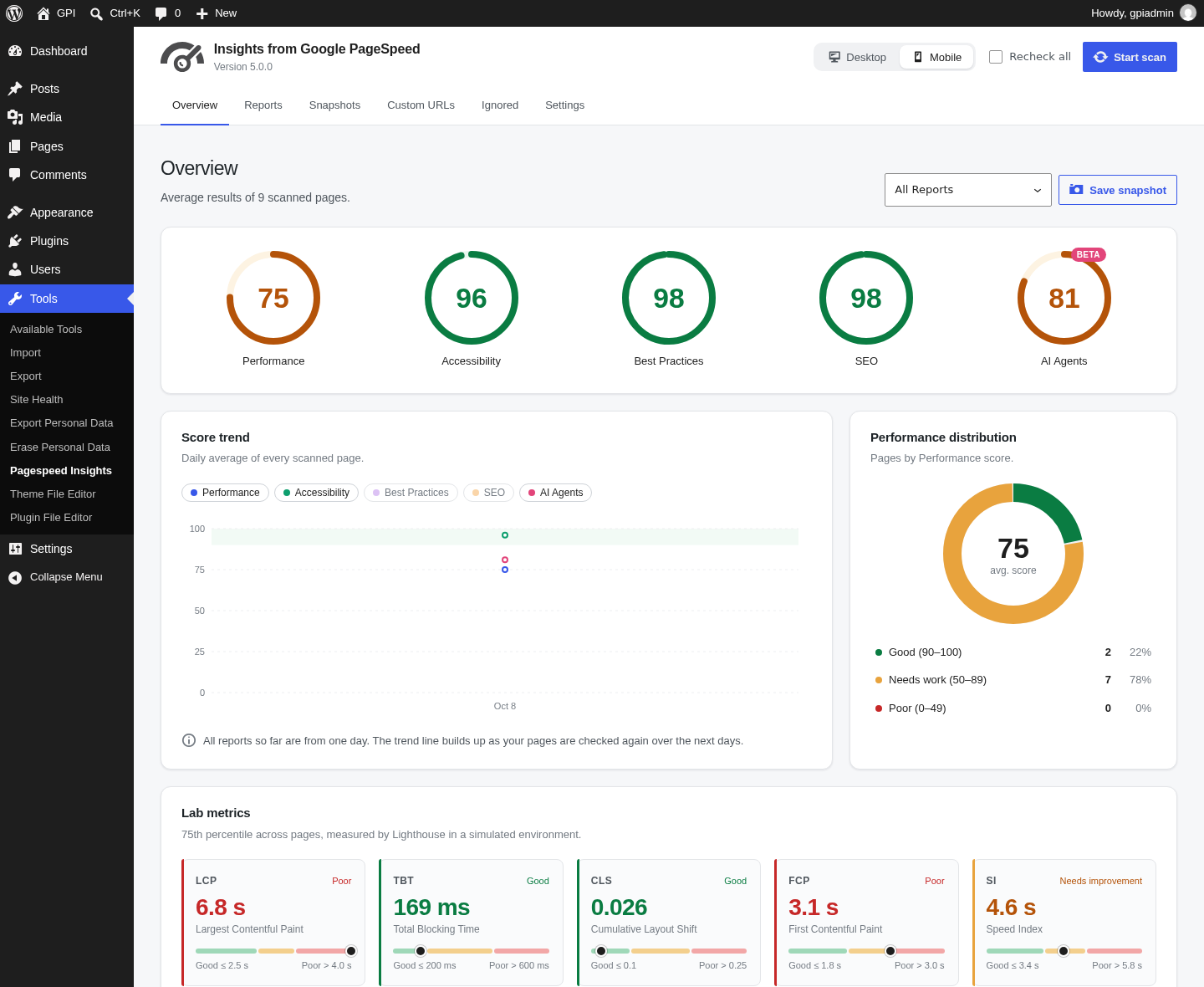Open the Ctrl+K search icon
The width and height of the screenshot is (1204, 987).
pyautogui.click(x=96, y=13)
